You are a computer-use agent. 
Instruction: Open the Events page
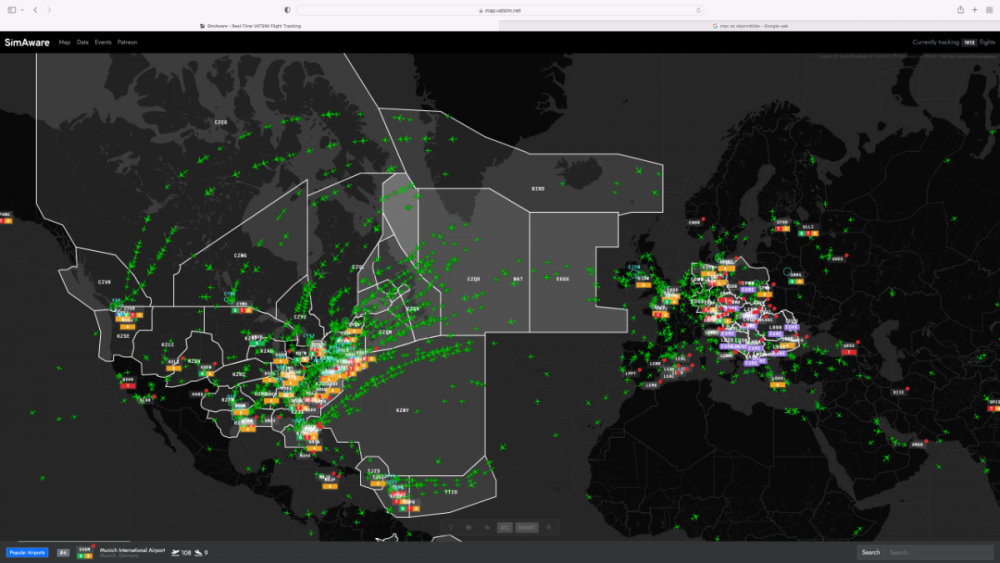pyautogui.click(x=103, y=42)
